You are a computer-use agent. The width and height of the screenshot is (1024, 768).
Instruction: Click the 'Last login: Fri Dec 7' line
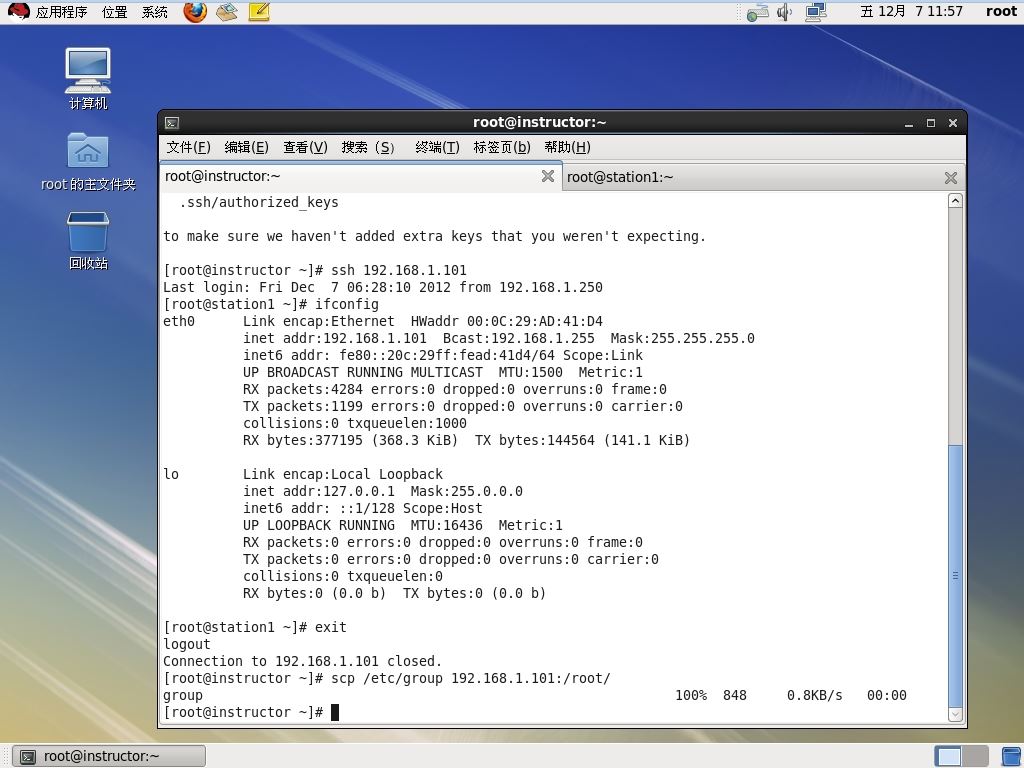coord(383,287)
